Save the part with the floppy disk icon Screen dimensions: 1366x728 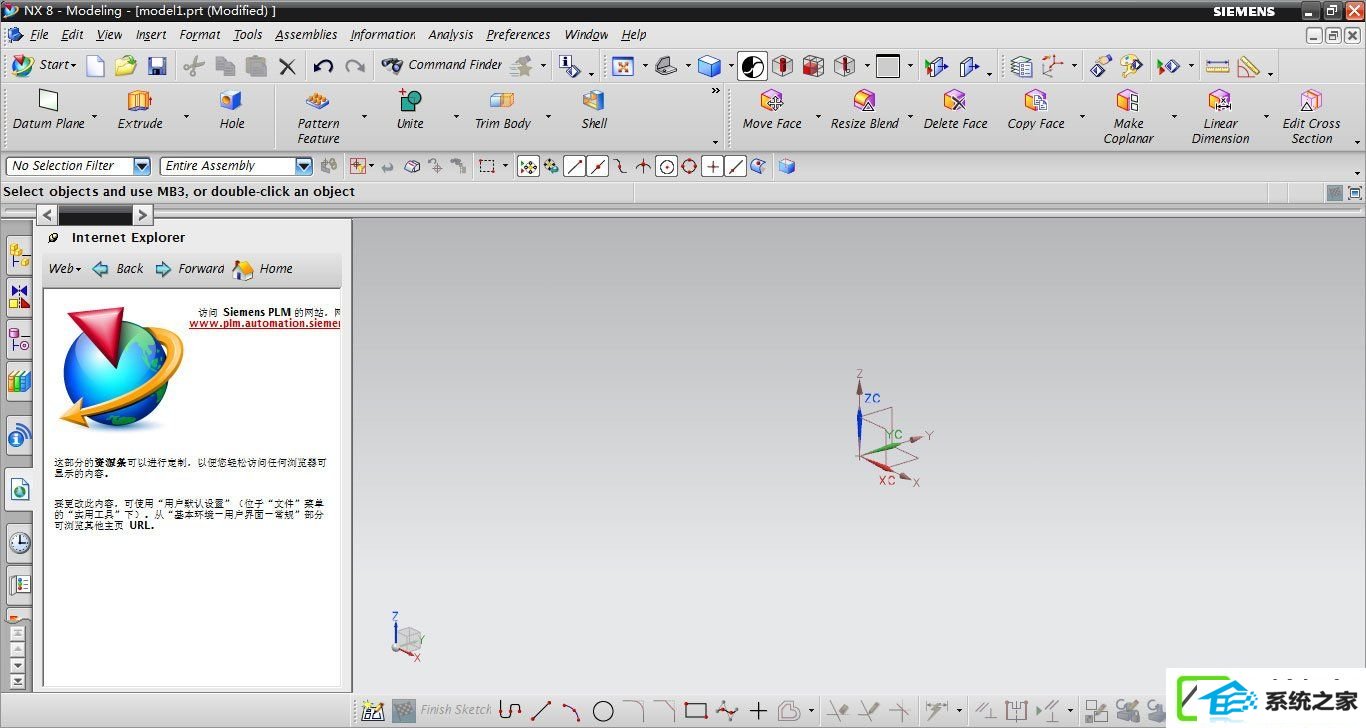click(x=157, y=66)
